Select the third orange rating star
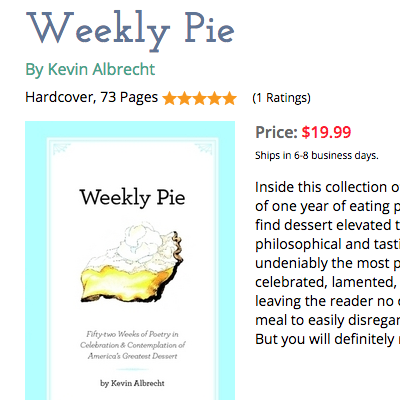This screenshot has height=400, width=400. point(199,98)
